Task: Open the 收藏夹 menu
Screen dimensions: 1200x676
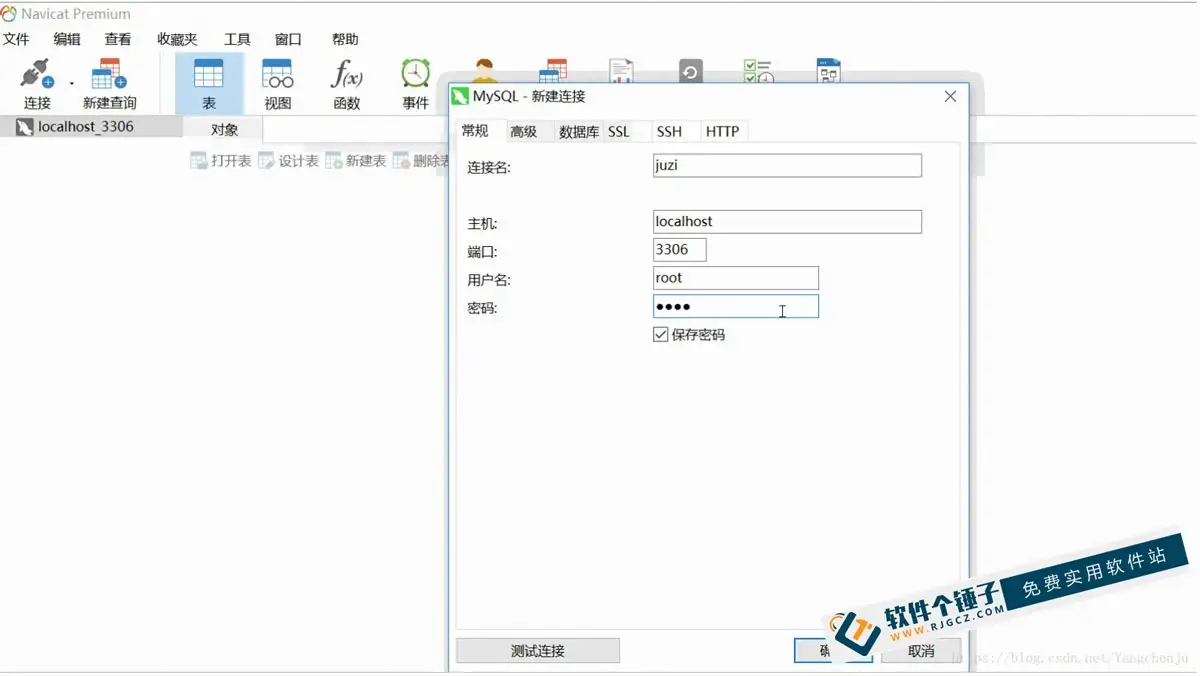Action: pyautogui.click(x=177, y=39)
